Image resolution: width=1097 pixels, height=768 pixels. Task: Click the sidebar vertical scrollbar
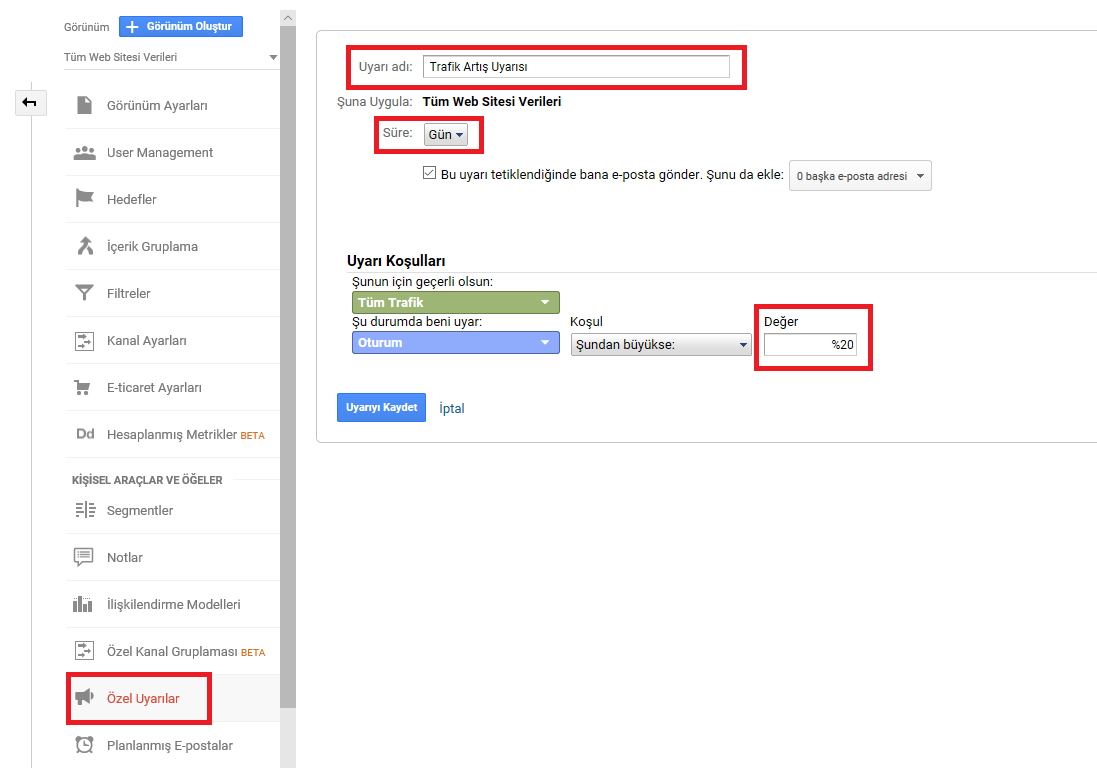tap(288, 367)
